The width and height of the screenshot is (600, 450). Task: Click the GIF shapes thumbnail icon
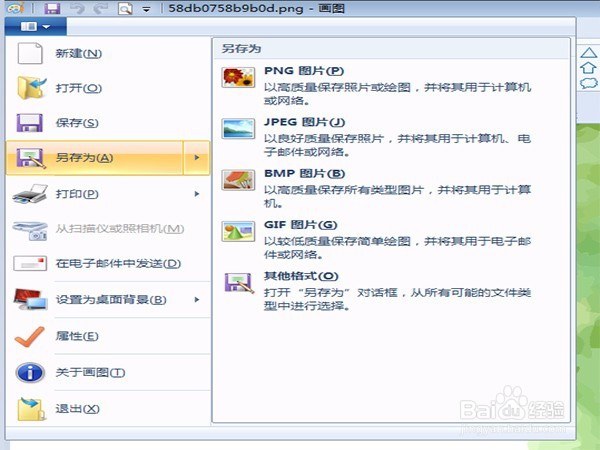tap(238, 231)
